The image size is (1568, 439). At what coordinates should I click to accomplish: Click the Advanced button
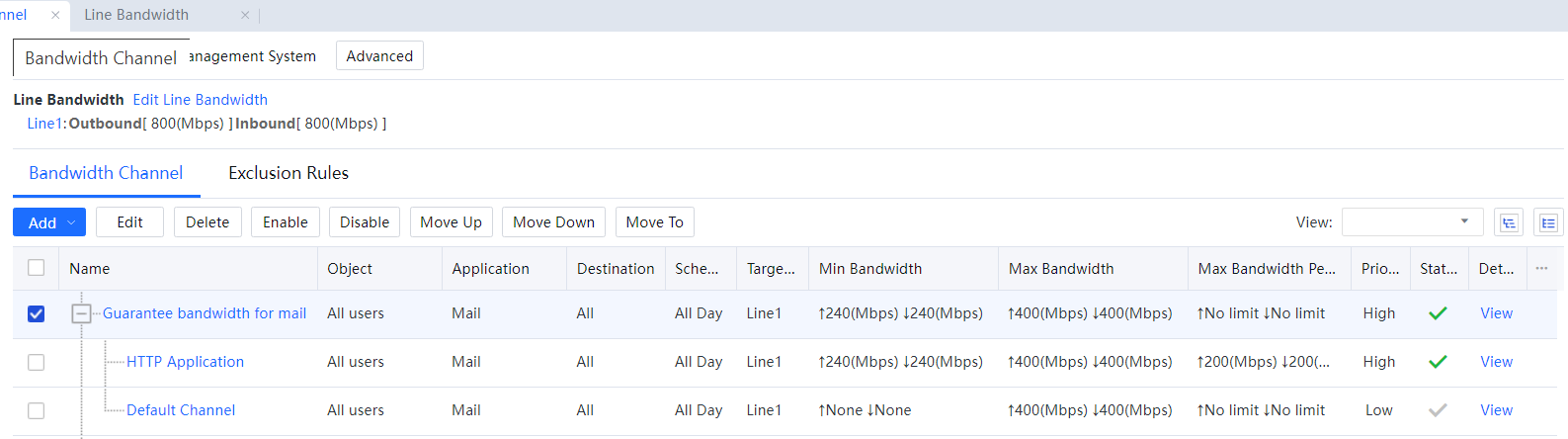coord(379,56)
